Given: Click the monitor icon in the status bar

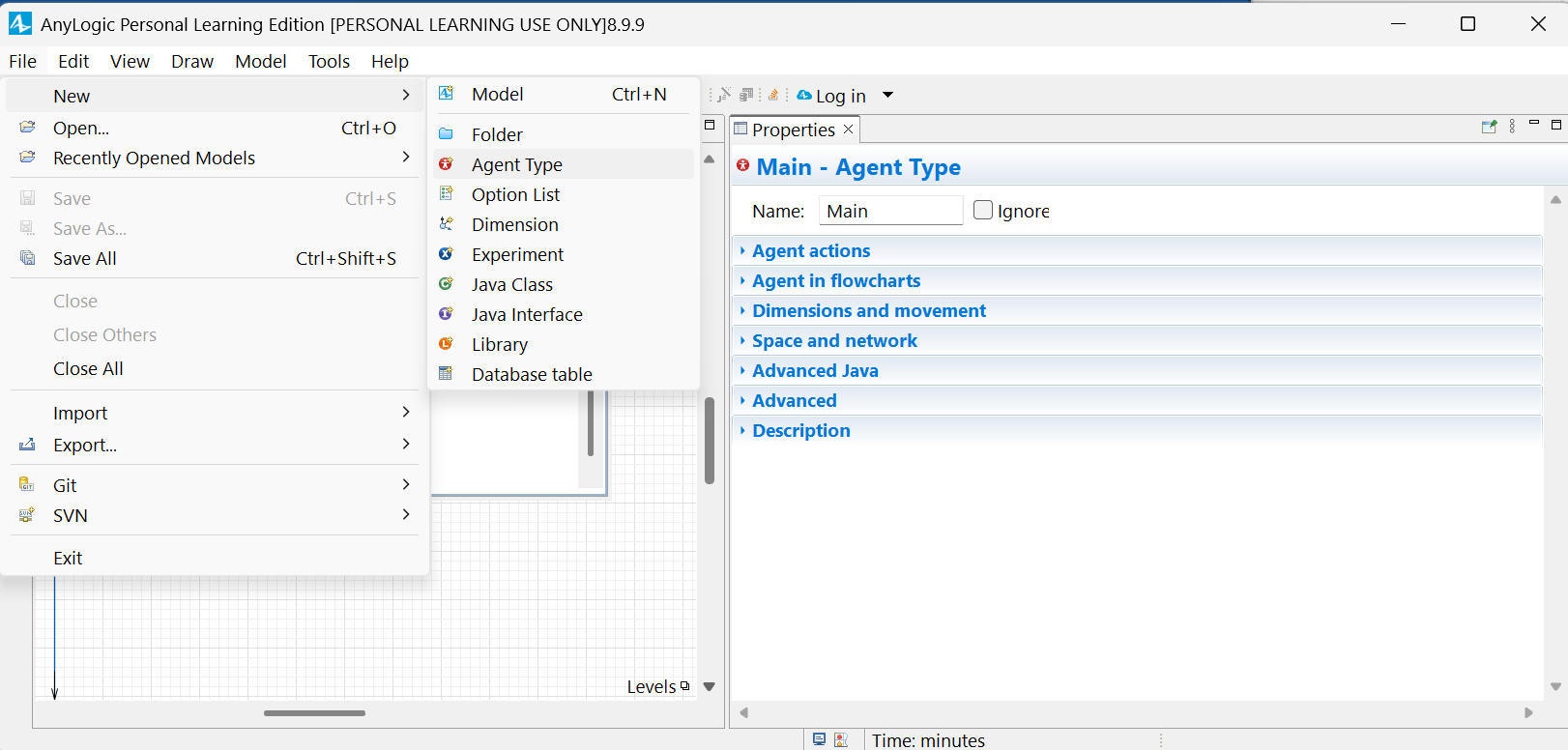Looking at the screenshot, I should click(x=819, y=739).
